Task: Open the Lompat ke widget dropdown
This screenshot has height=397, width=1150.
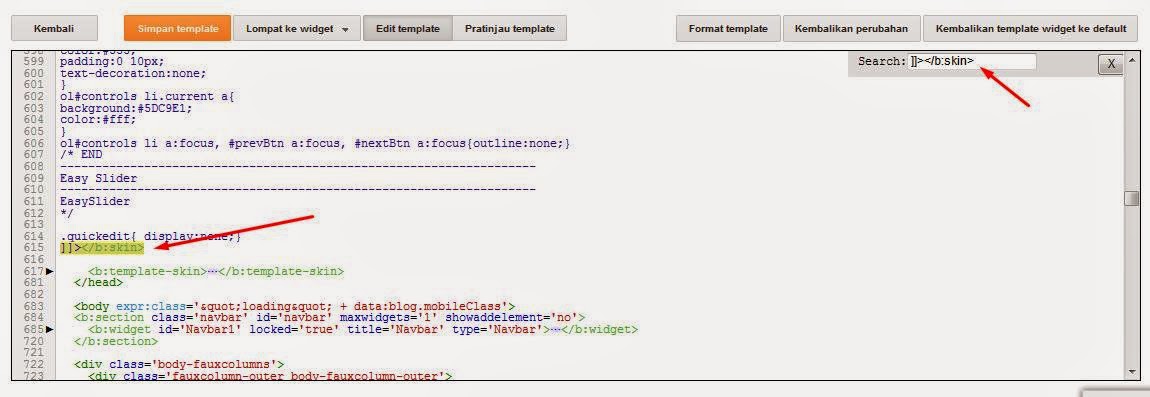Action: point(297,29)
